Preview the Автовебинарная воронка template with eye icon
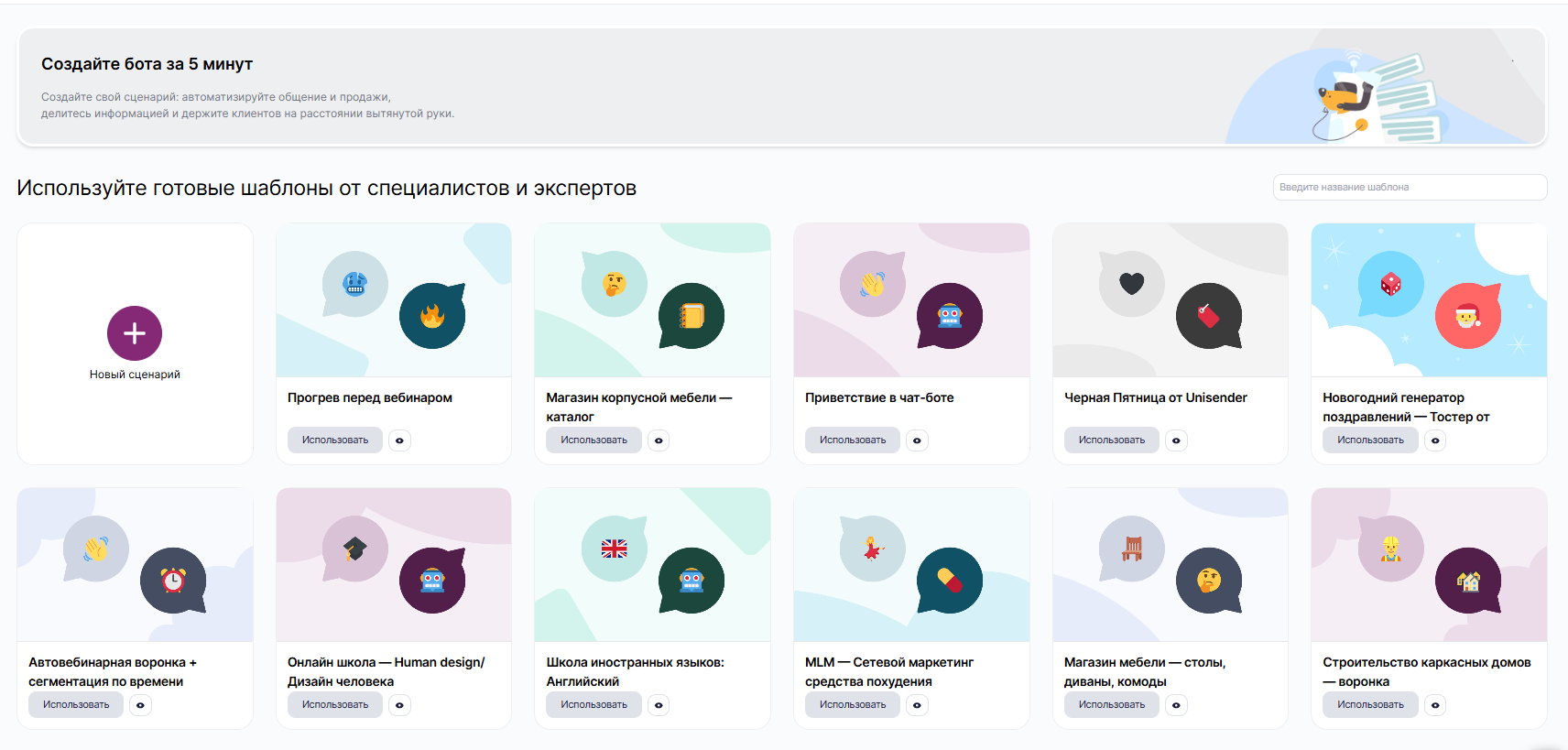The height and width of the screenshot is (750, 1568). pos(140,705)
